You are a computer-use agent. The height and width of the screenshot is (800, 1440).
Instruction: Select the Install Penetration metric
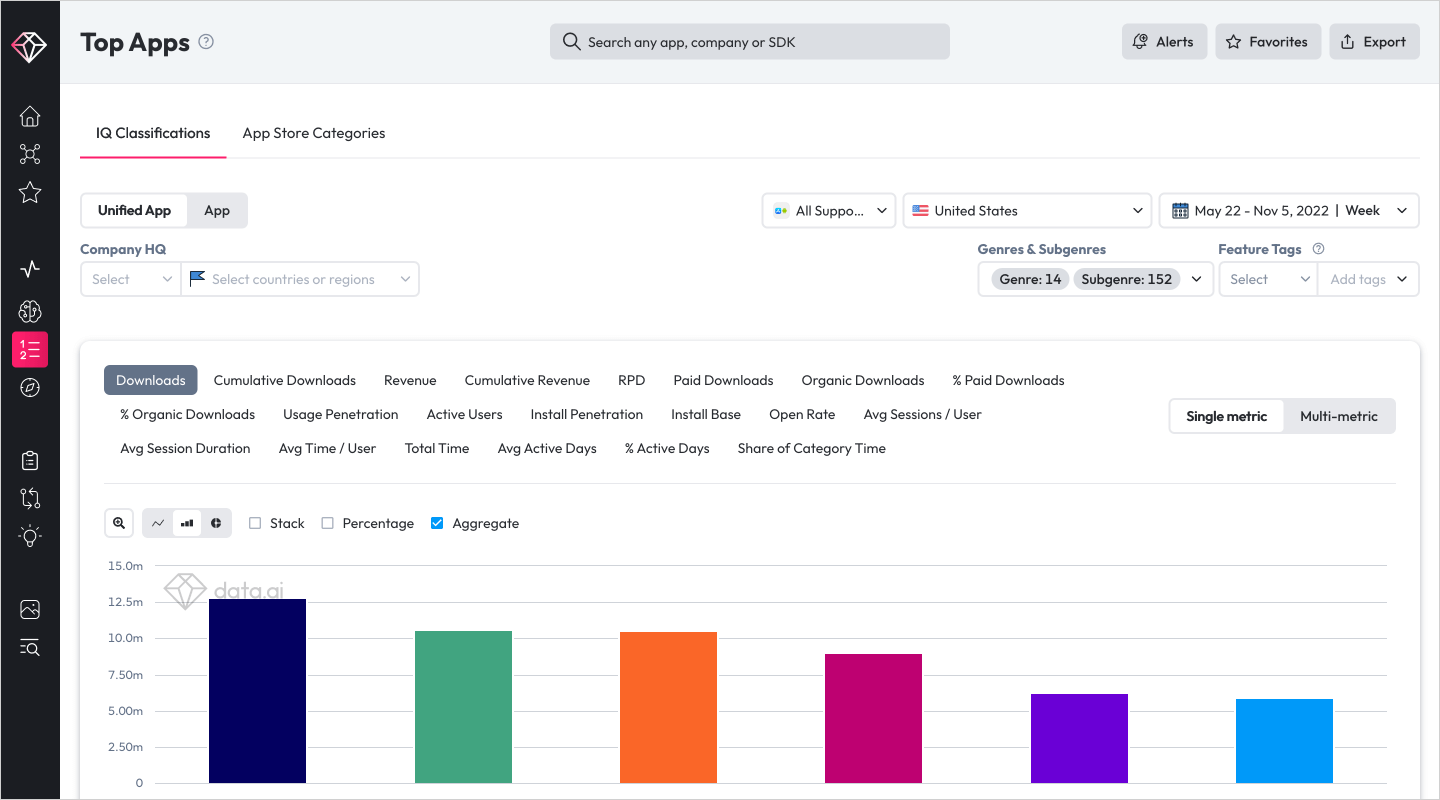pyautogui.click(x=587, y=414)
